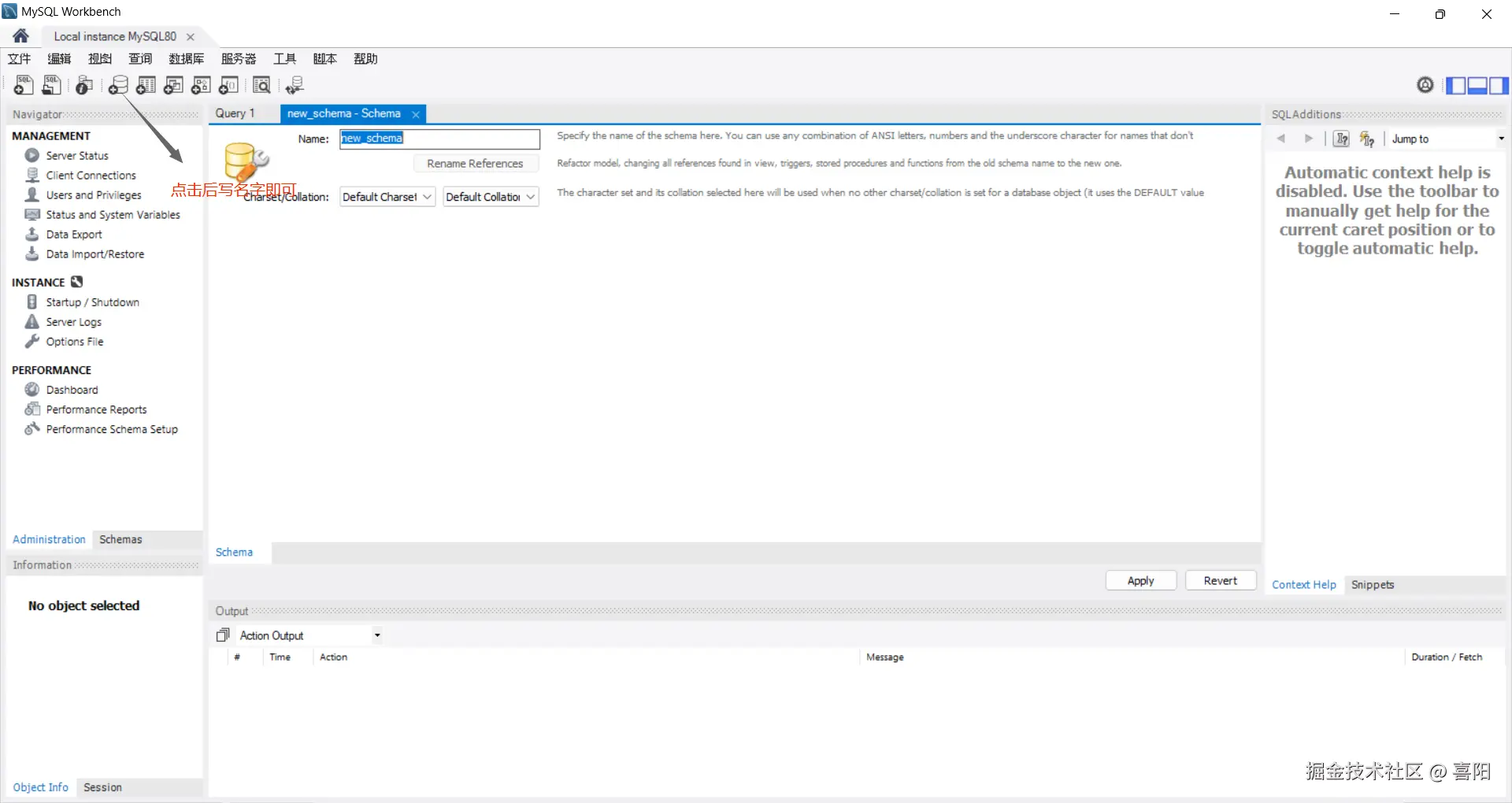Click the create new schema toolbar icon
This screenshot has width=1512, height=803.
click(x=118, y=85)
